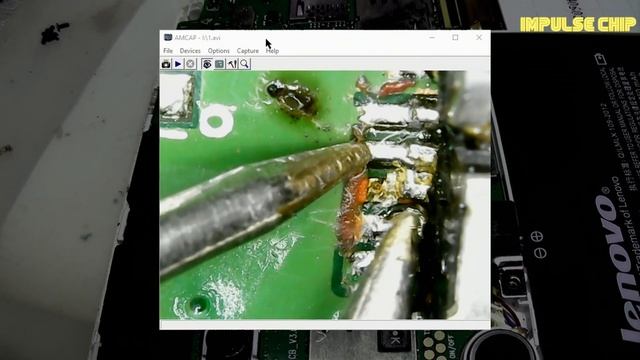Click the camera snapshot toolbar icon
Viewport: 640px width, 360px height.
pyautogui.click(x=166, y=64)
